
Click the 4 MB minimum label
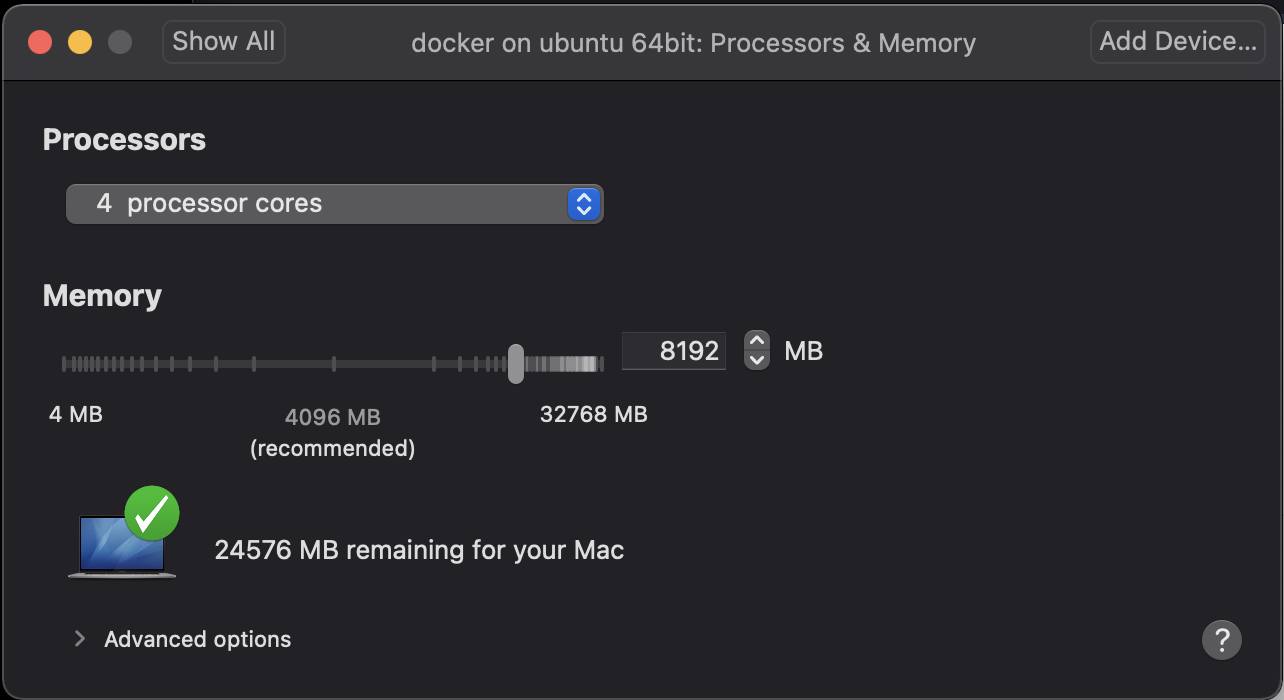click(x=76, y=414)
